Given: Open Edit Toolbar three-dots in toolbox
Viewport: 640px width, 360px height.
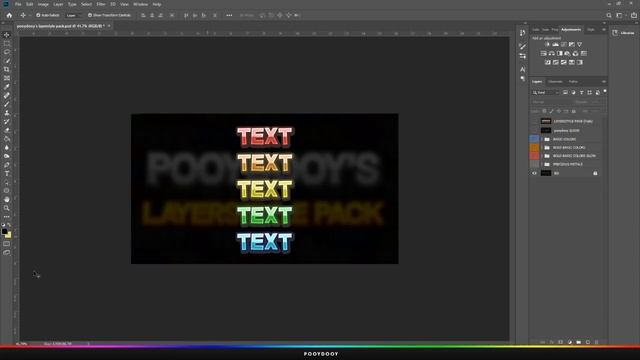Looking at the screenshot, I should tap(7, 217).
